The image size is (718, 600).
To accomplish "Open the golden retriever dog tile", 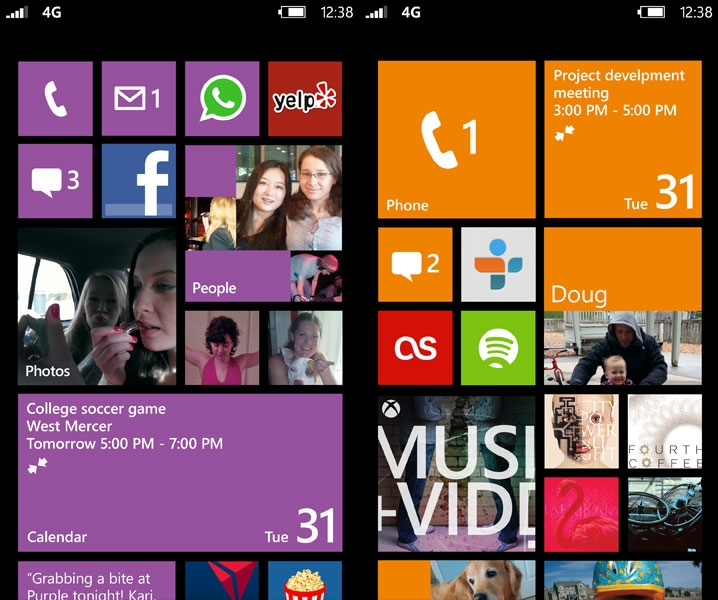I will point(457,580).
